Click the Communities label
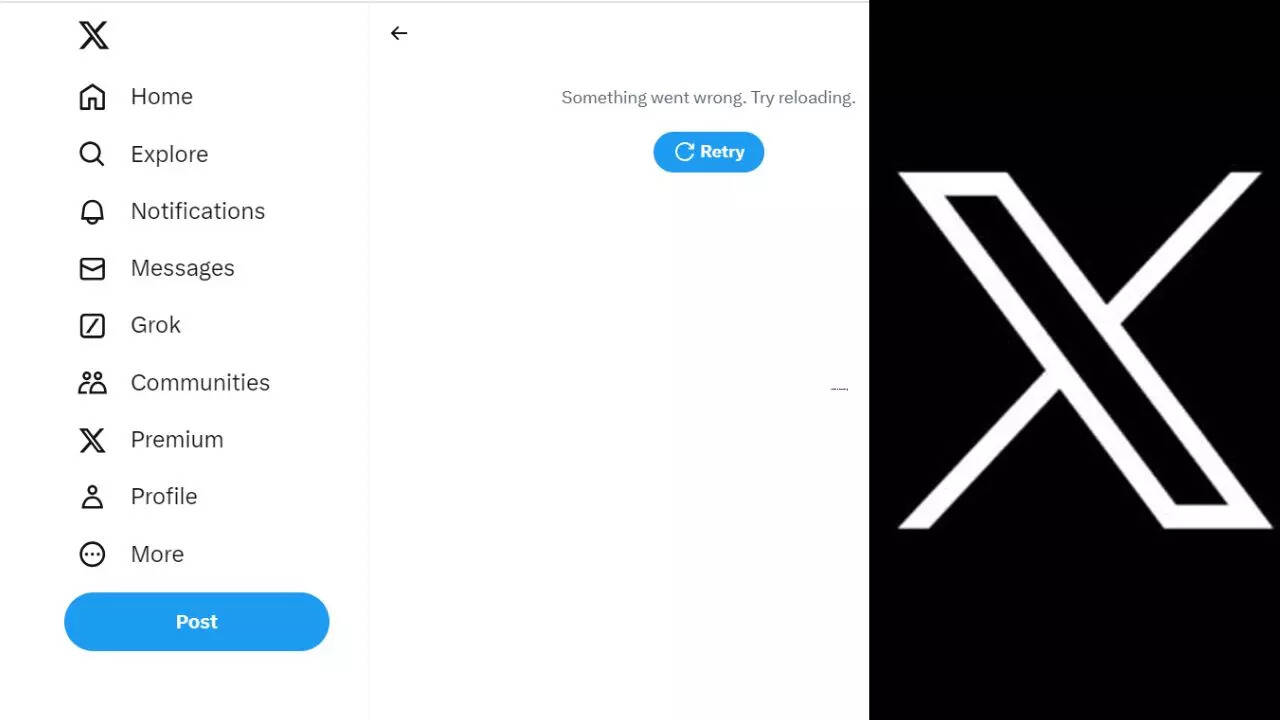The height and width of the screenshot is (720, 1280). 200,382
